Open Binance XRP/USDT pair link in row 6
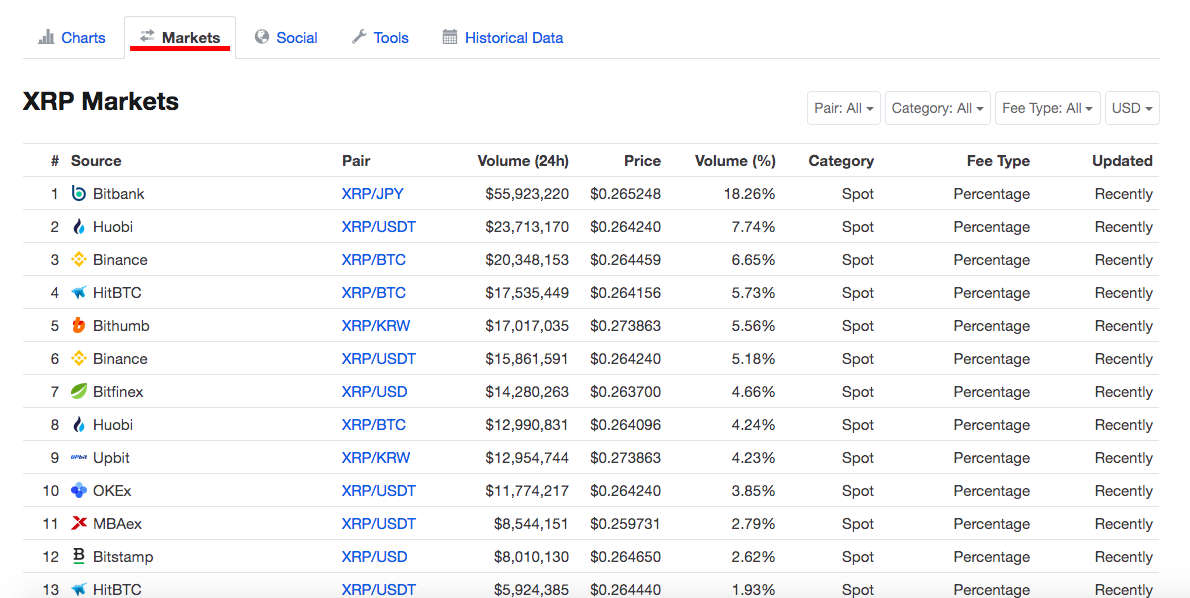 pyautogui.click(x=379, y=359)
